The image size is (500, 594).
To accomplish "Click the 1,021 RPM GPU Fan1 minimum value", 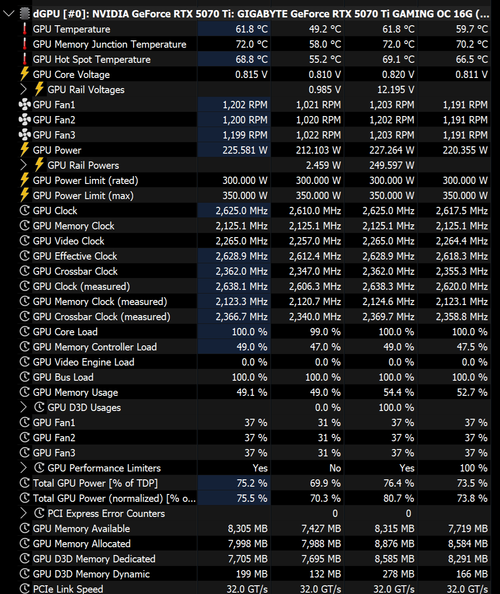I will pyautogui.click(x=319, y=105).
